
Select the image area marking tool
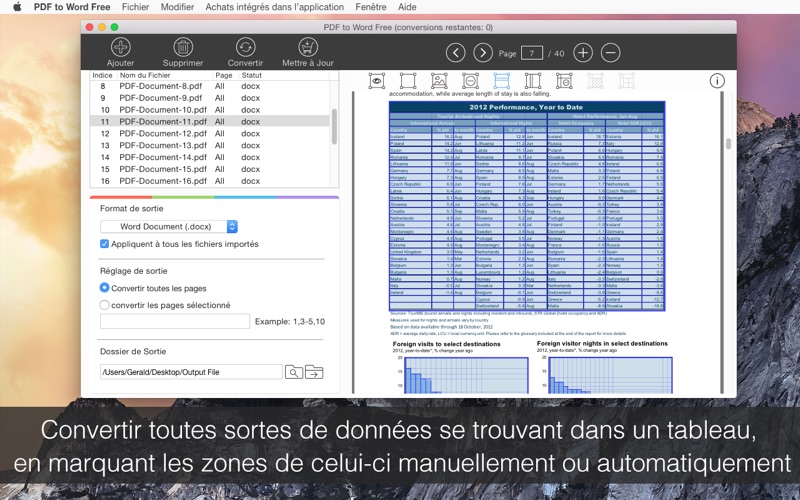point(439,81)
